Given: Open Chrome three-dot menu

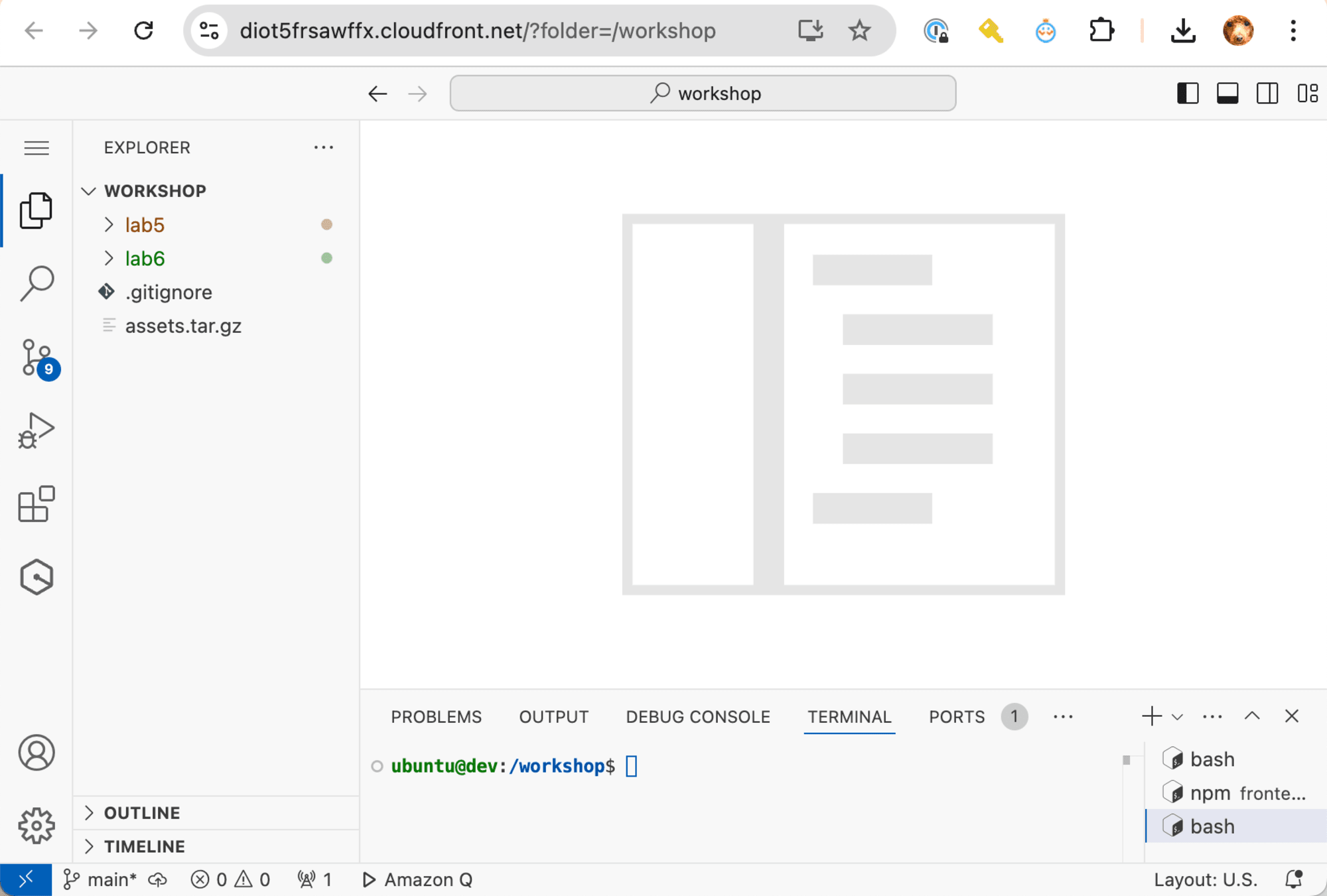Looking at the screenshot, I should pos(1292,31).
